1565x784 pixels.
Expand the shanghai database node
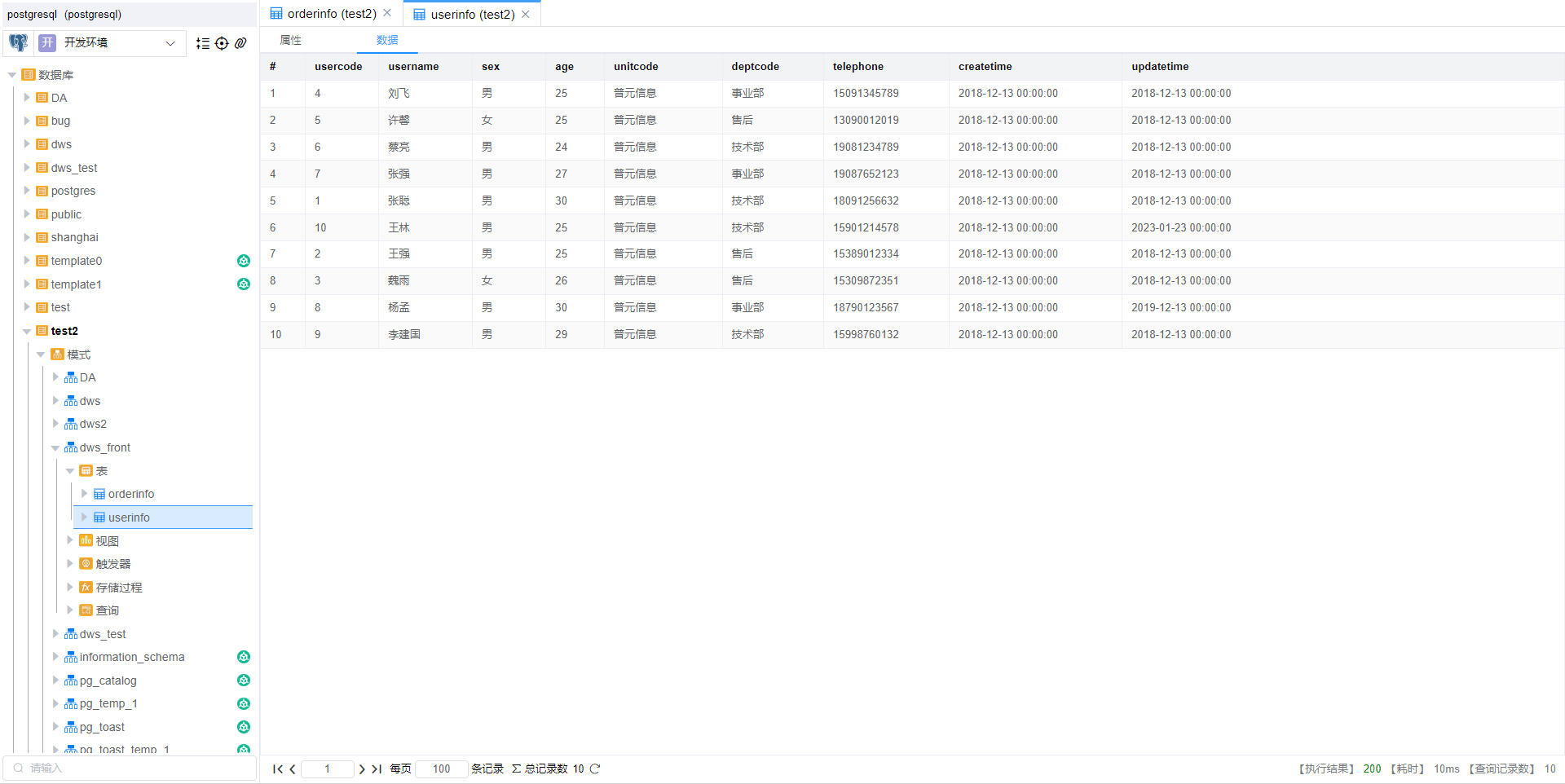click(27, 237)
